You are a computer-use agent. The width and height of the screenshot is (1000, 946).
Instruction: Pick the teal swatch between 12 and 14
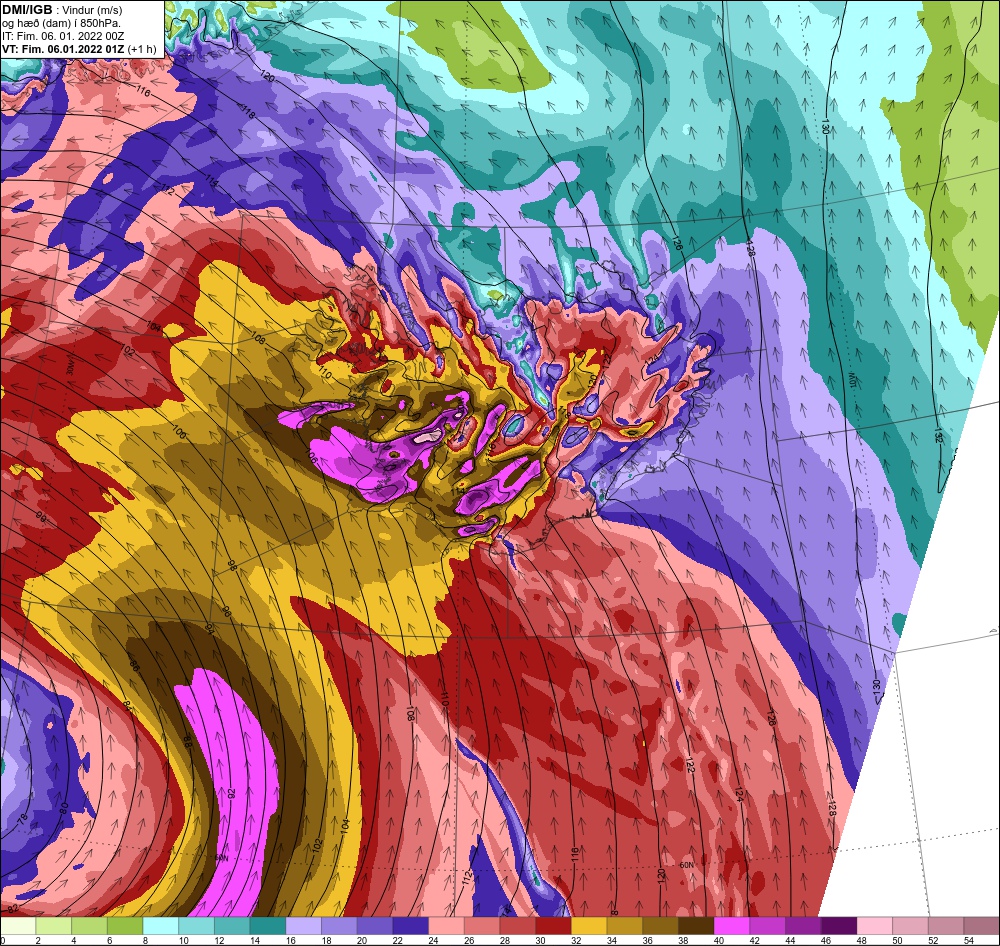233,926
